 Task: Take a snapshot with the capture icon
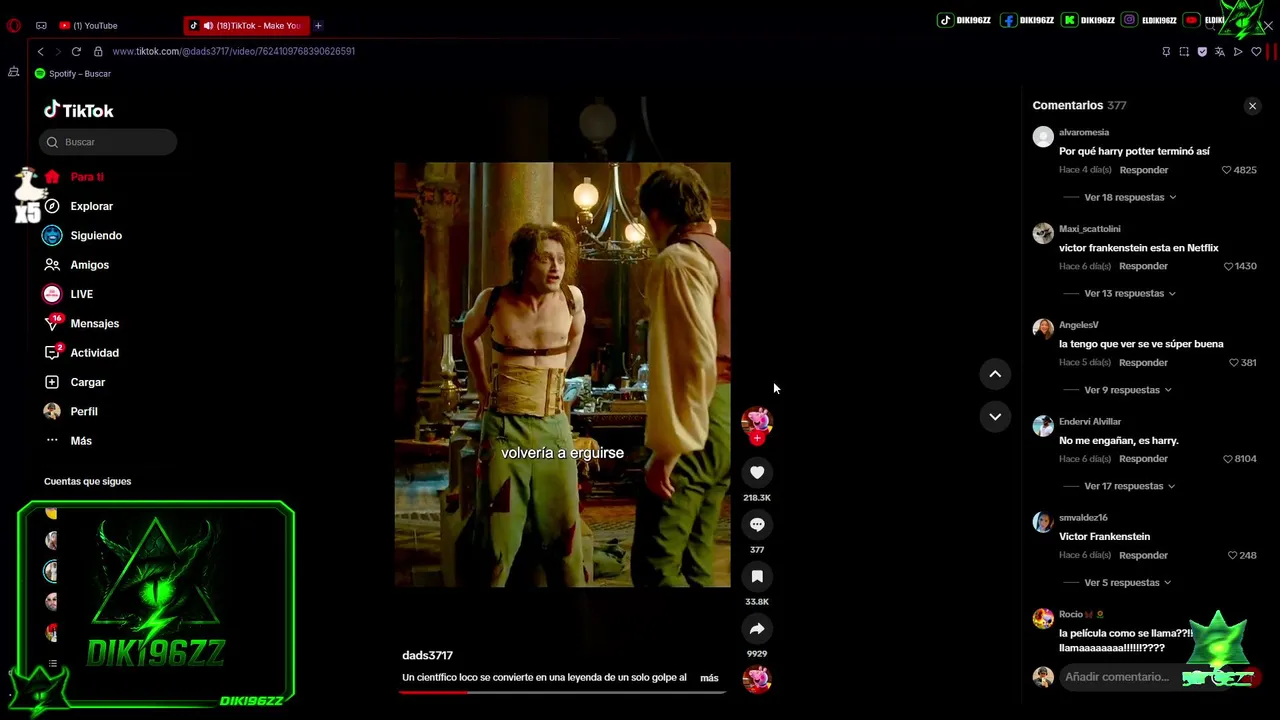coord(1184,51)
